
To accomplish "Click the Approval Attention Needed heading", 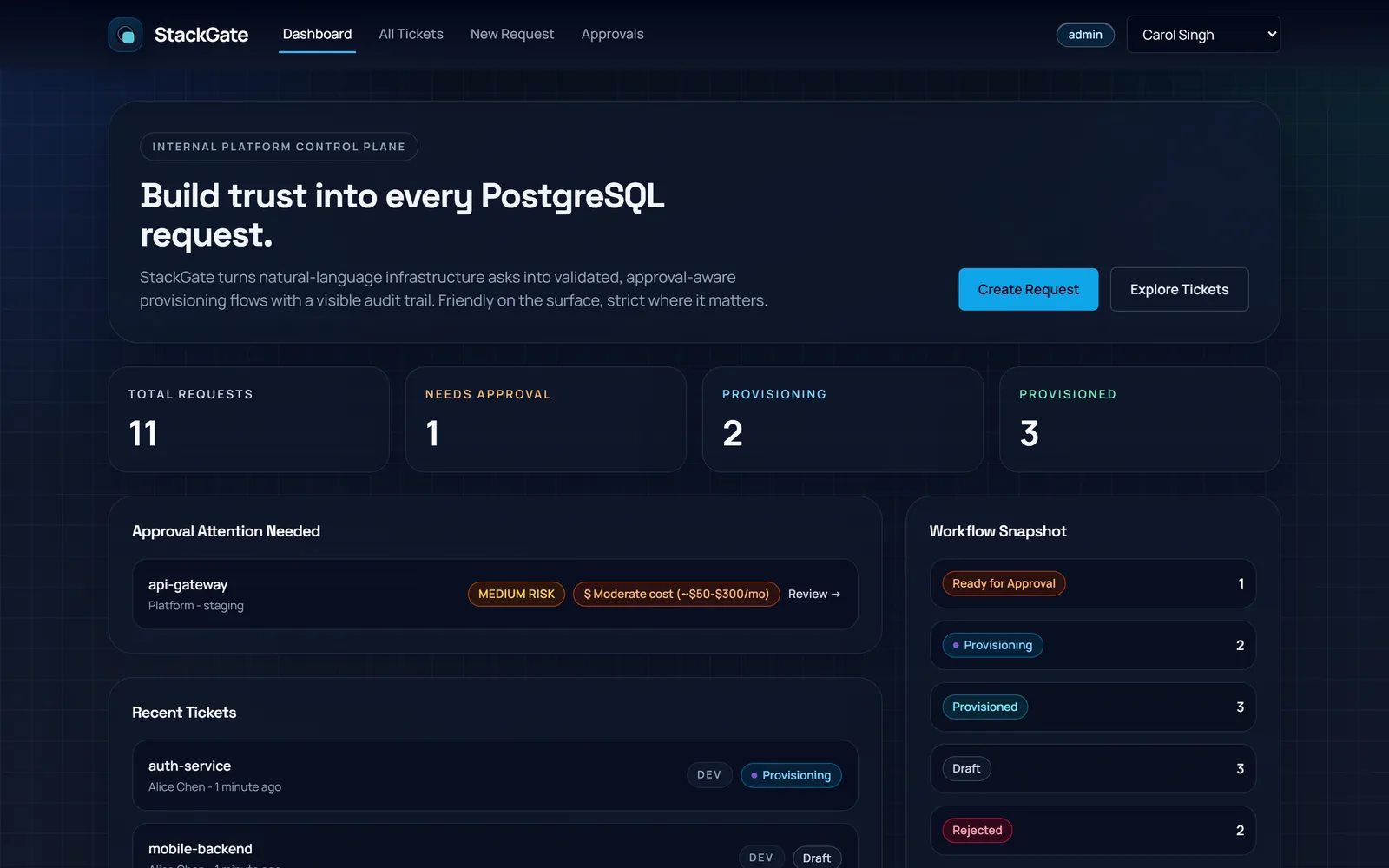I will [226, 531].
